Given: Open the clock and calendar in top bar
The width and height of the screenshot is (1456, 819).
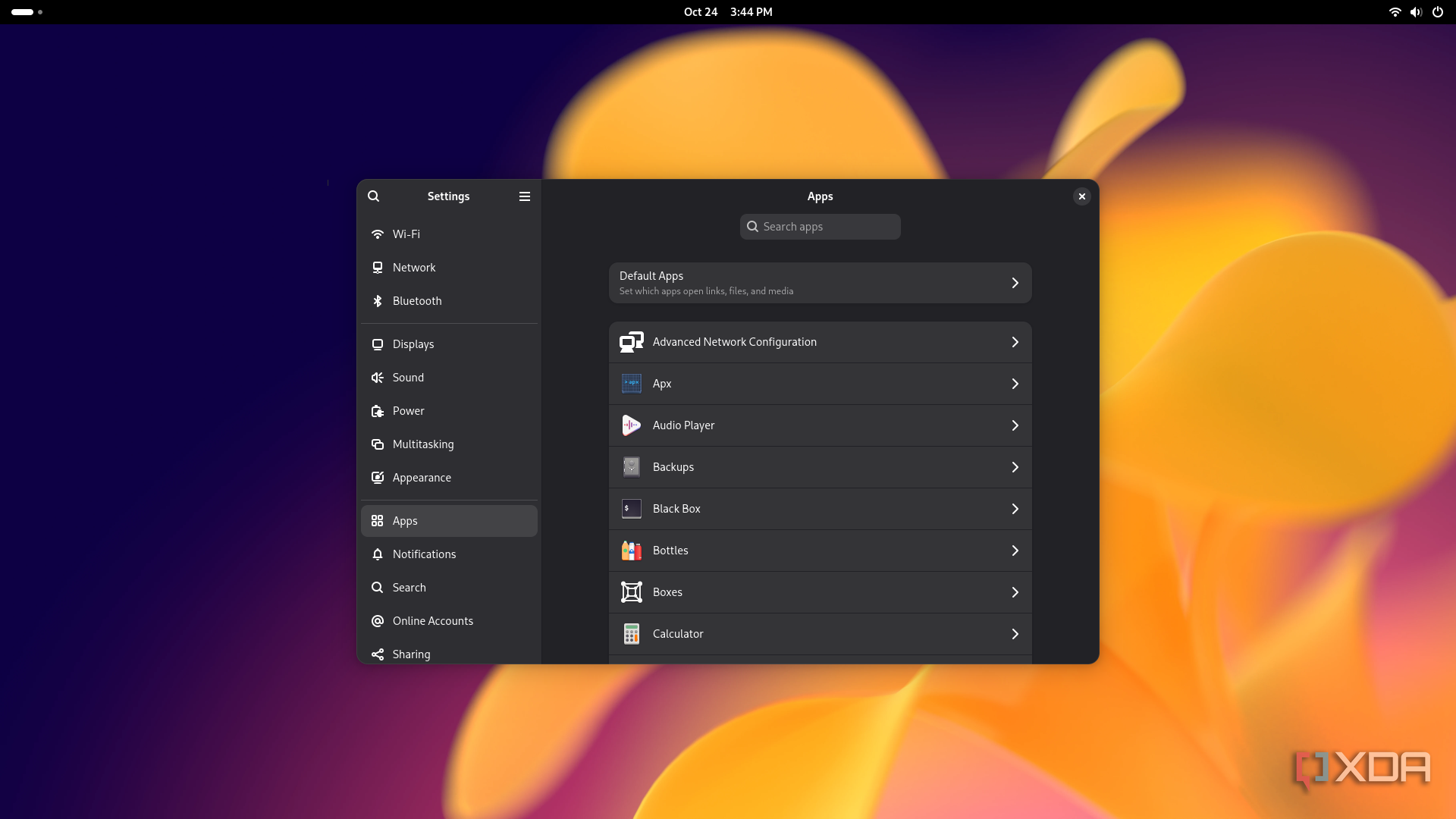Looking at the screenshot, I should point(728,12).
